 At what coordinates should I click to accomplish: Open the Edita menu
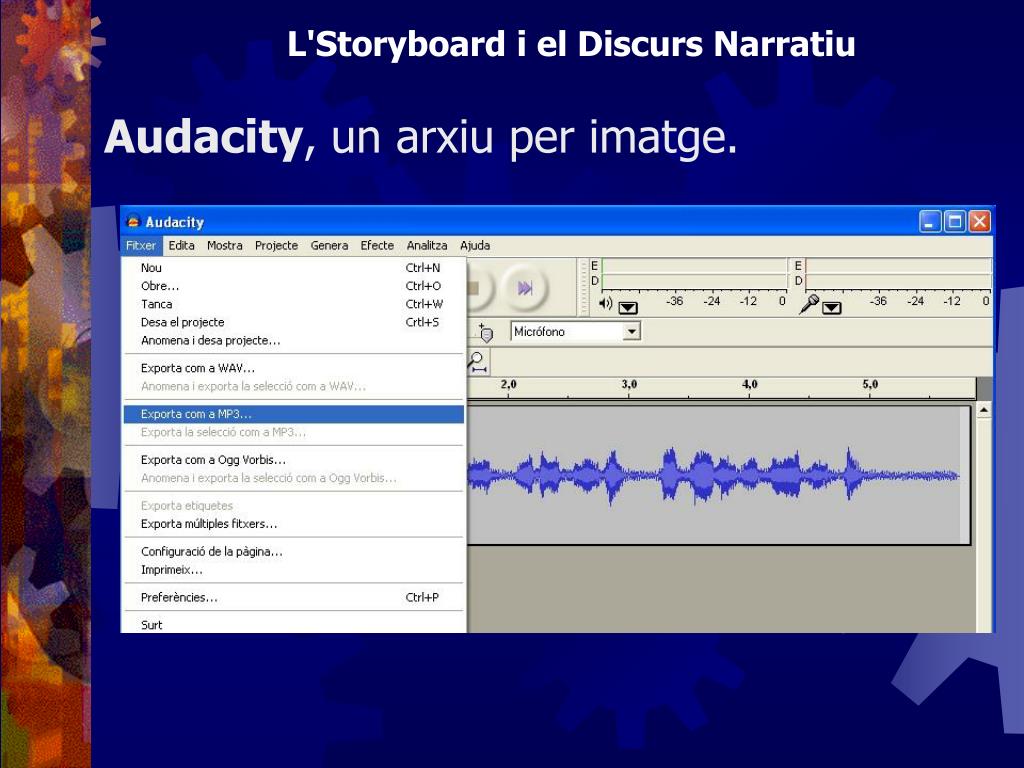coord(182,246)
